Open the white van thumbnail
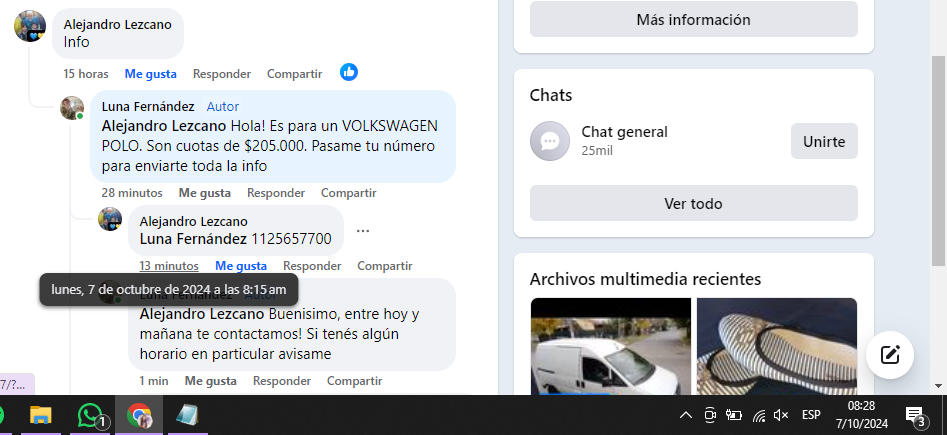Screen dimensions: 947x435 pos(611,346)
